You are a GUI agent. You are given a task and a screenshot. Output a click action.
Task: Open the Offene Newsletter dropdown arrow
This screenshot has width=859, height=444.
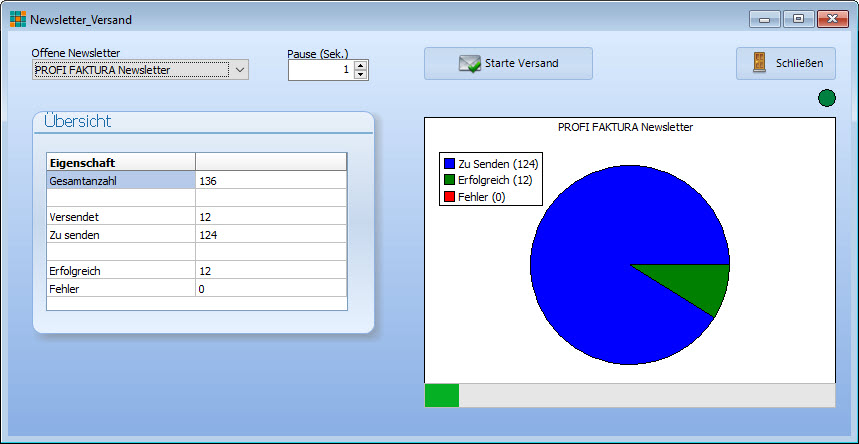(239, 70)
